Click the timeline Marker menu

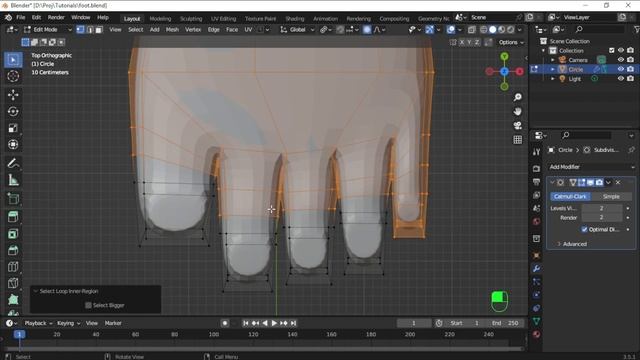coord(113,323)
